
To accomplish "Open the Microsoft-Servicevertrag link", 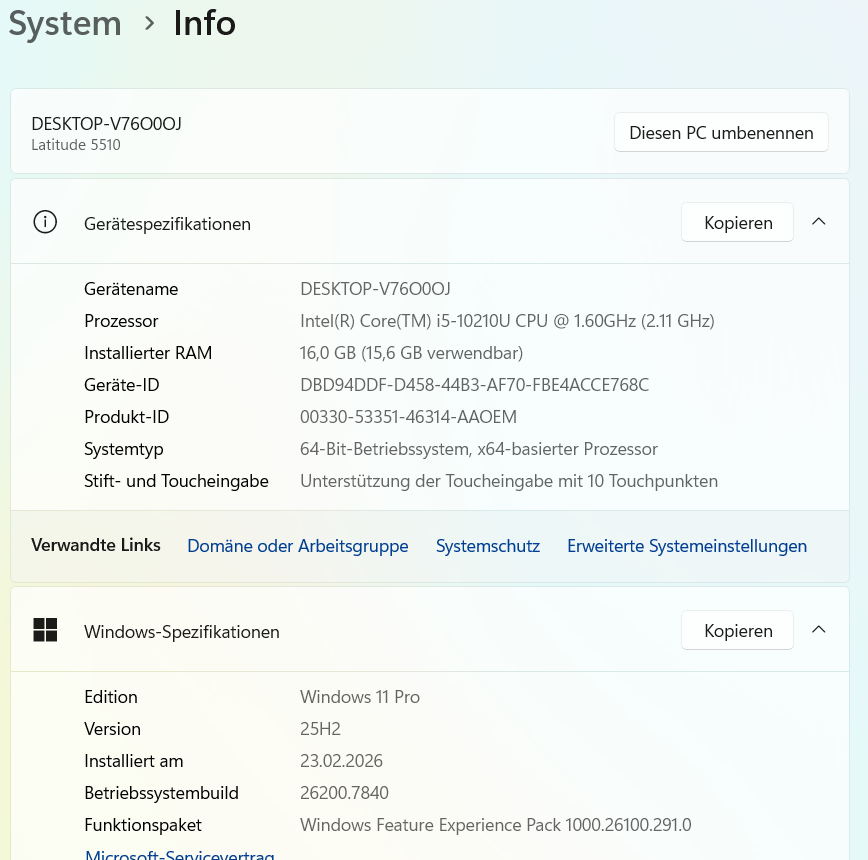I will 180,854.
